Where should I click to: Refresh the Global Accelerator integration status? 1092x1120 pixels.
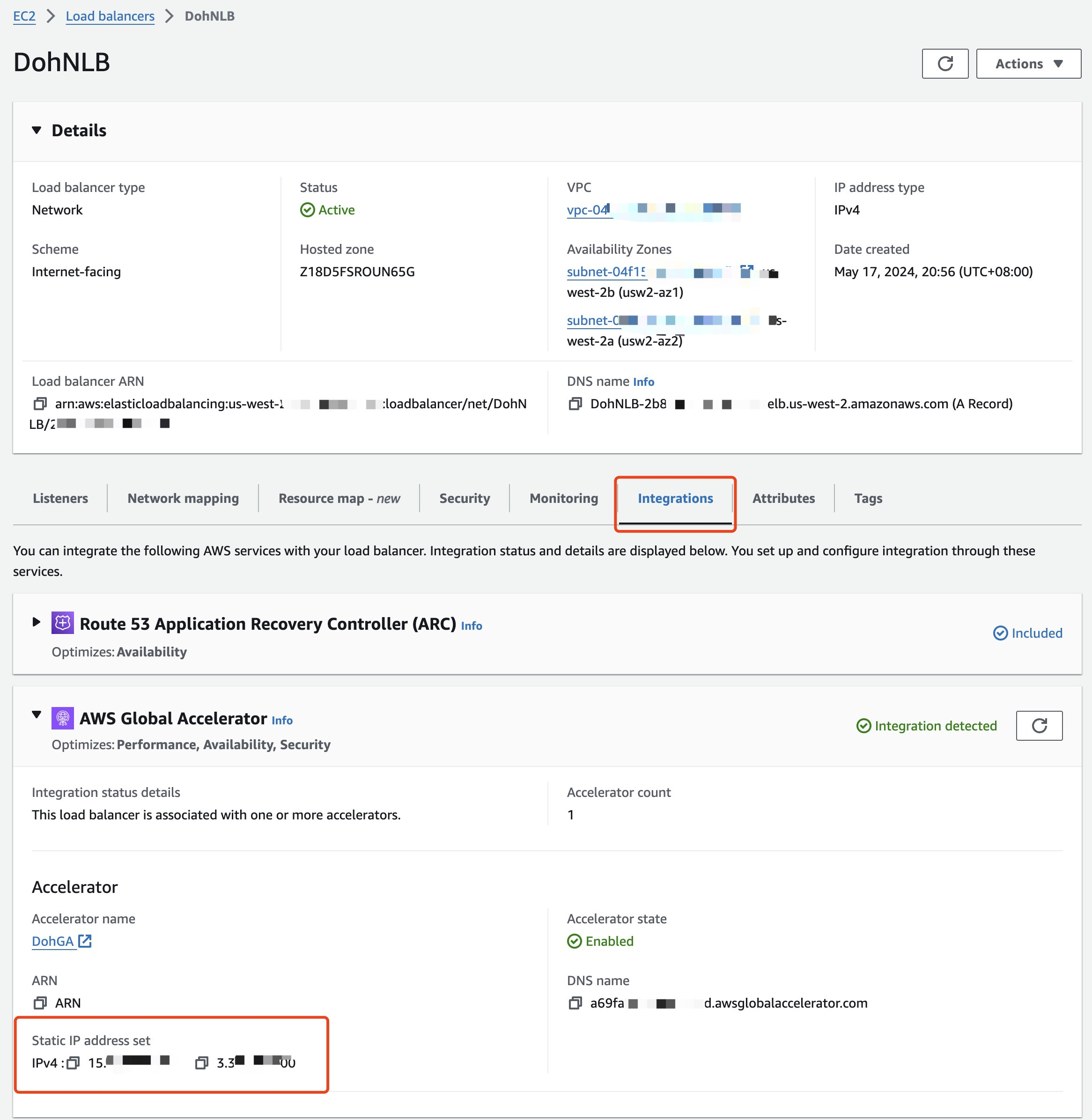1039,726
